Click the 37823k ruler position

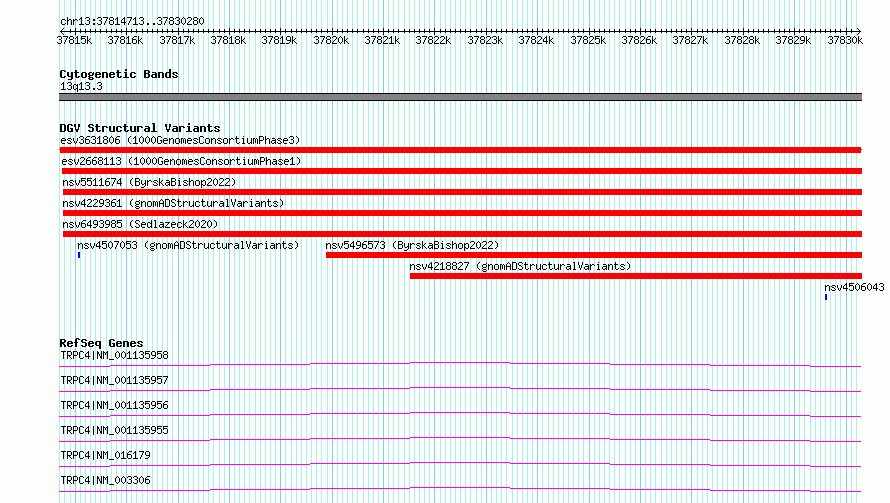coord(485,40)
